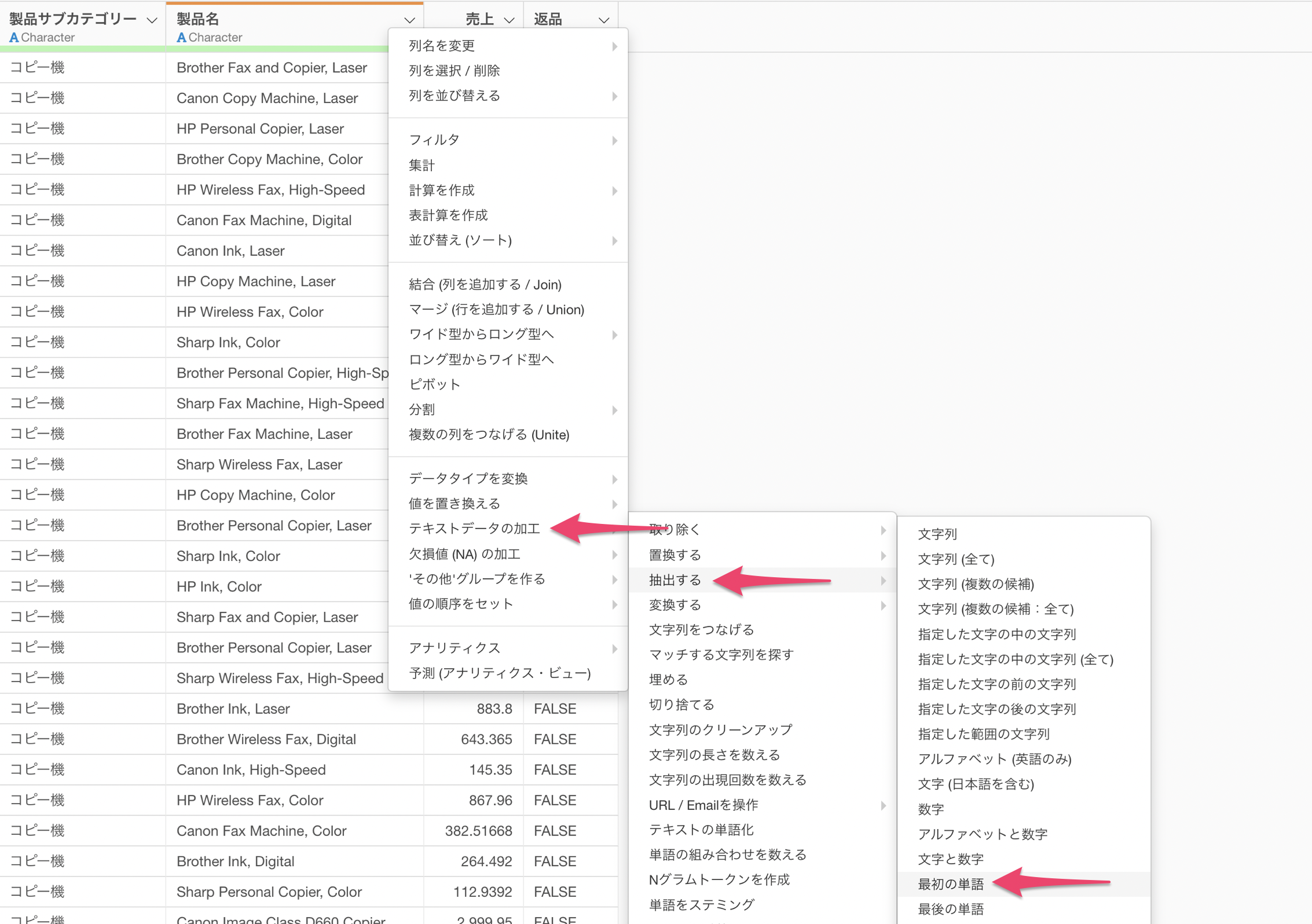This screenshot has width=1312, height=924.
Task: Open 'その他'グループを作る menu item
Action: pyautogui.click(x=508, y=579)
